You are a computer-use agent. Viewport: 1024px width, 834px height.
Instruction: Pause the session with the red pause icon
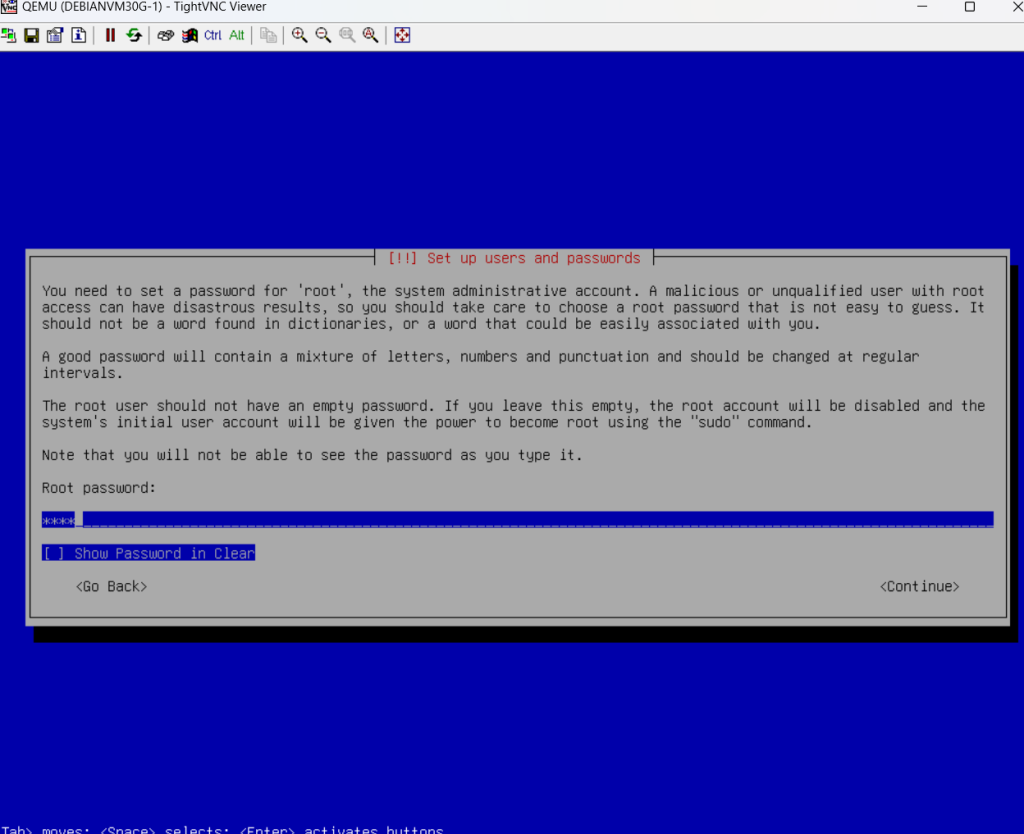[110, 35]
